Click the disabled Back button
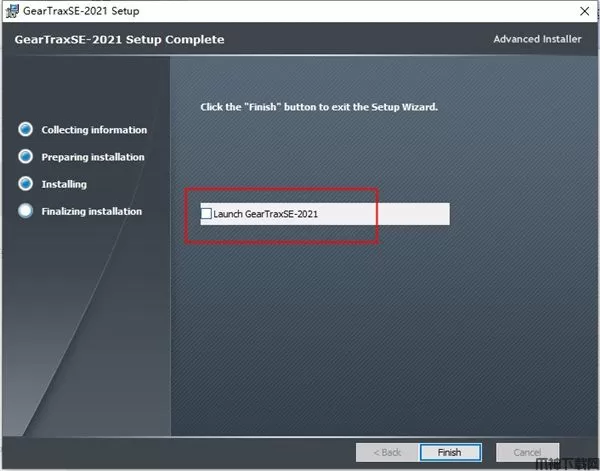The width and height of the screenshot is (600, 471). tap(388, 452)
